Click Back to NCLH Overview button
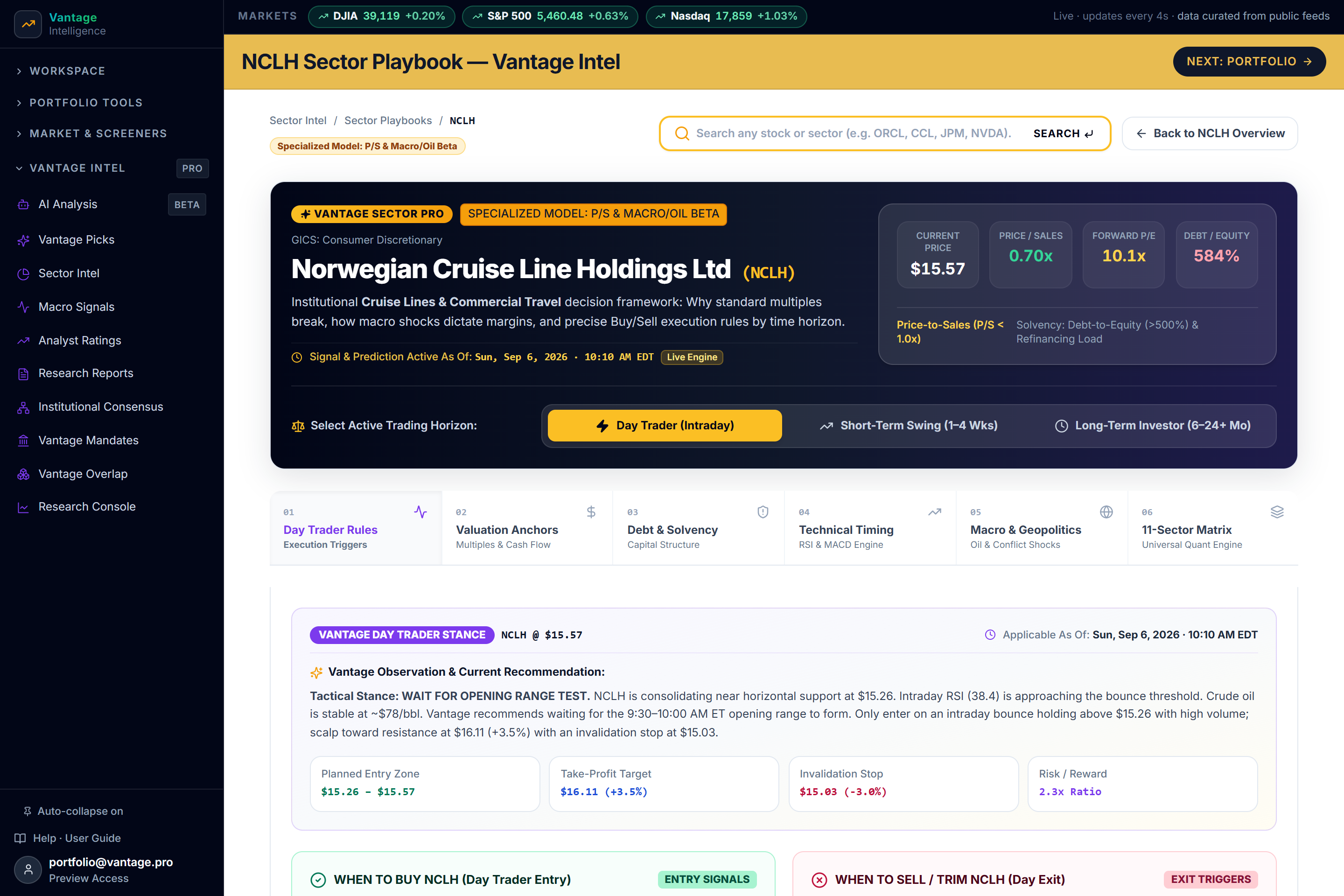This screenshot has height=896, width=1344. tap(1210, 134)
